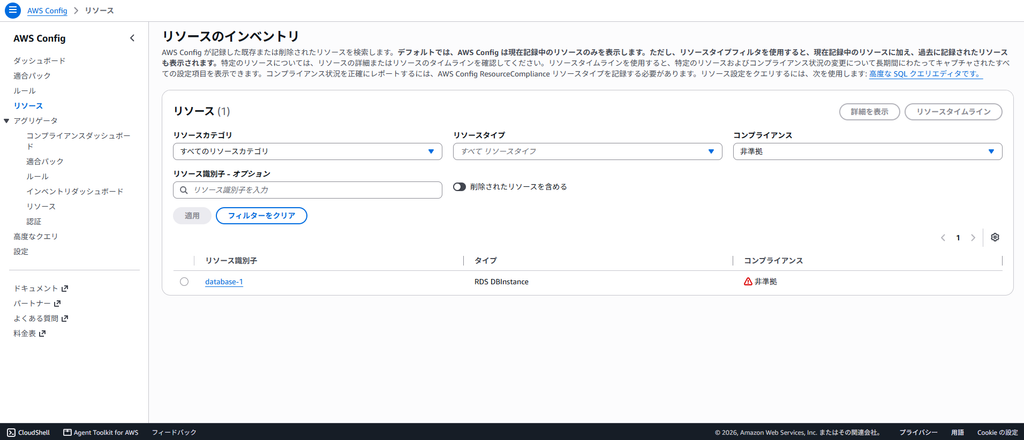1024x440 pixels.
Task: Click RDS DBInstance type cell
Action: [x=501, y=282]
